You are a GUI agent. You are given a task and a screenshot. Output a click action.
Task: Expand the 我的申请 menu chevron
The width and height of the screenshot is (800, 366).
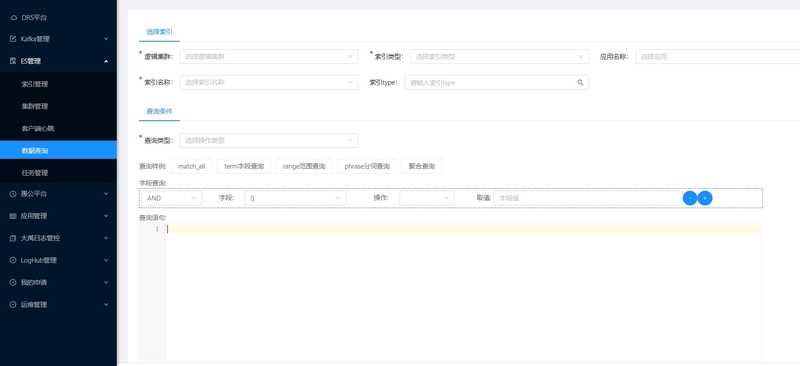click(x=106, y=282)
